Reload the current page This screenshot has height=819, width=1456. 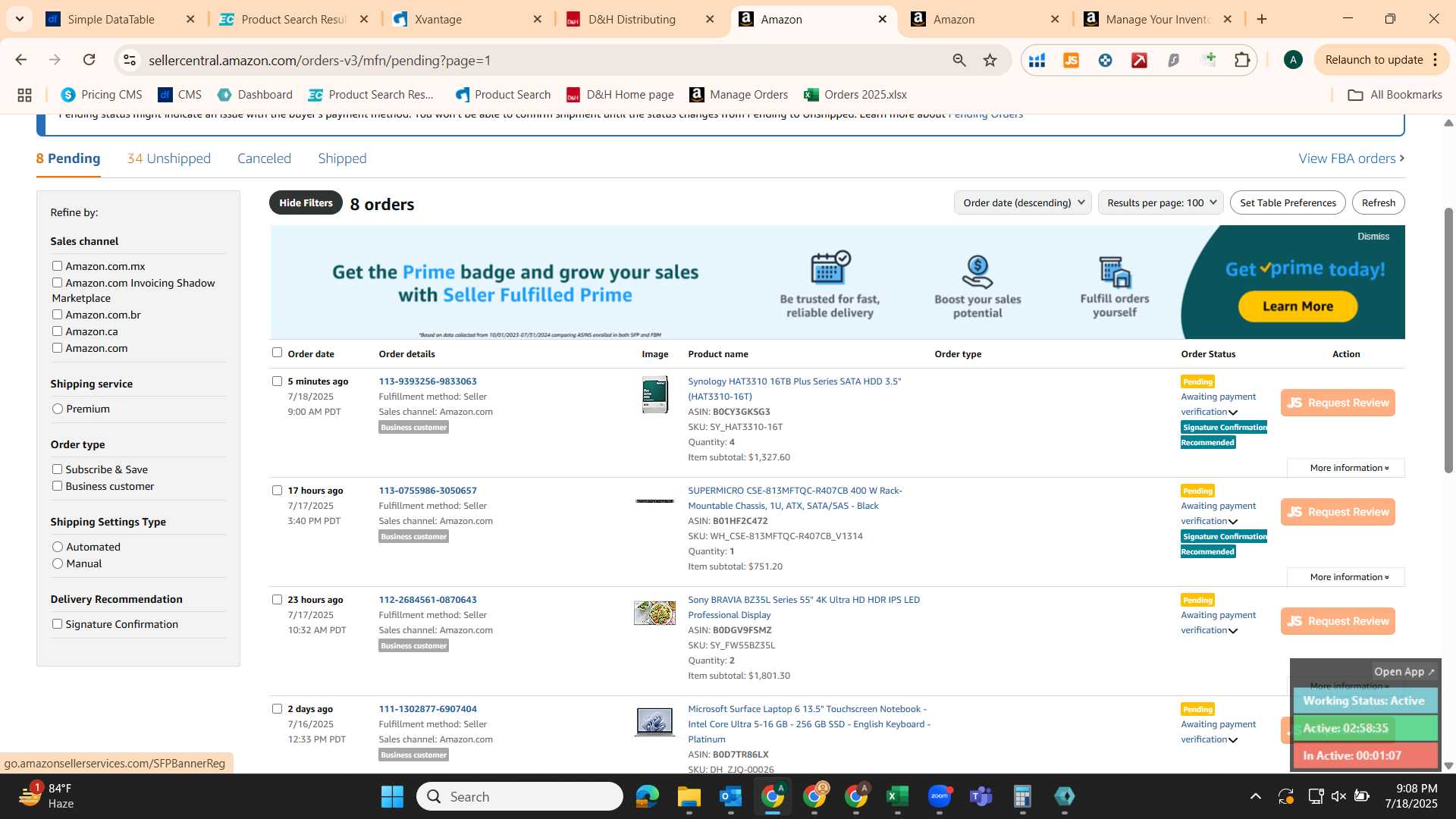(89, 60)
